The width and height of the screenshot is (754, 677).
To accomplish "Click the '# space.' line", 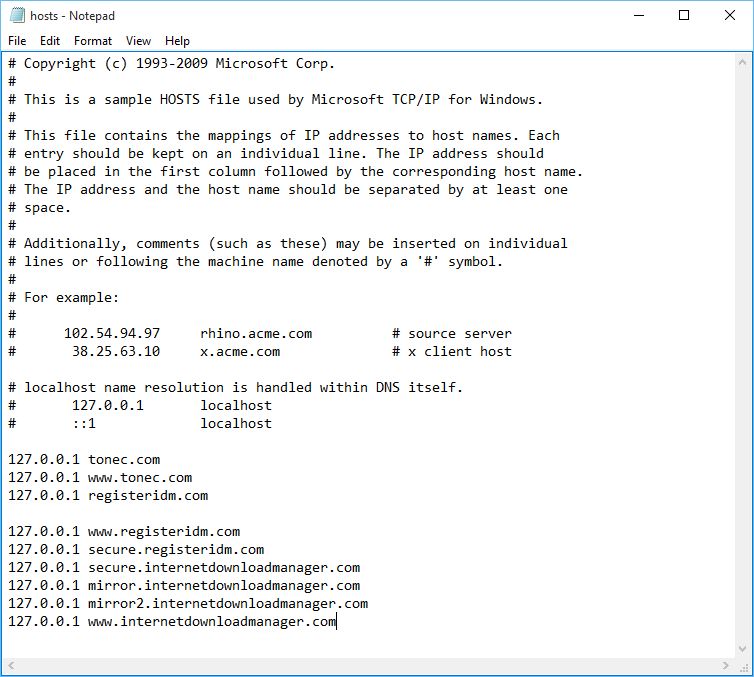I will pyautogui.click(x=39, y=208).
